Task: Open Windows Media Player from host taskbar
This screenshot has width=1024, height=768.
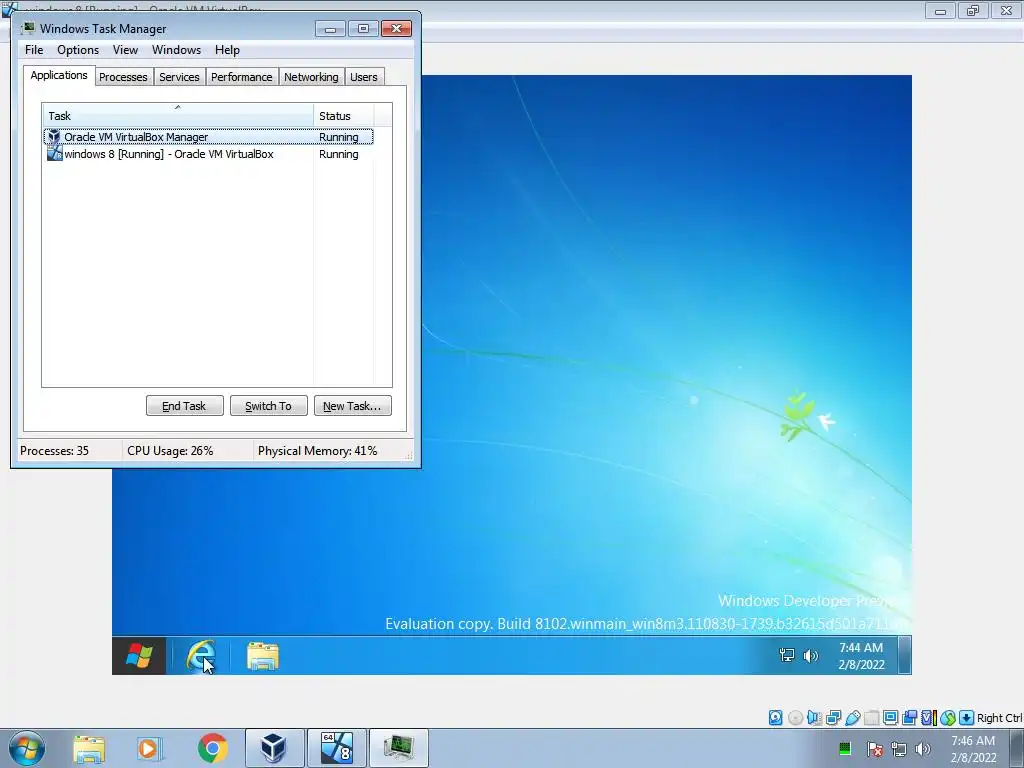Action: click(150, 748)
